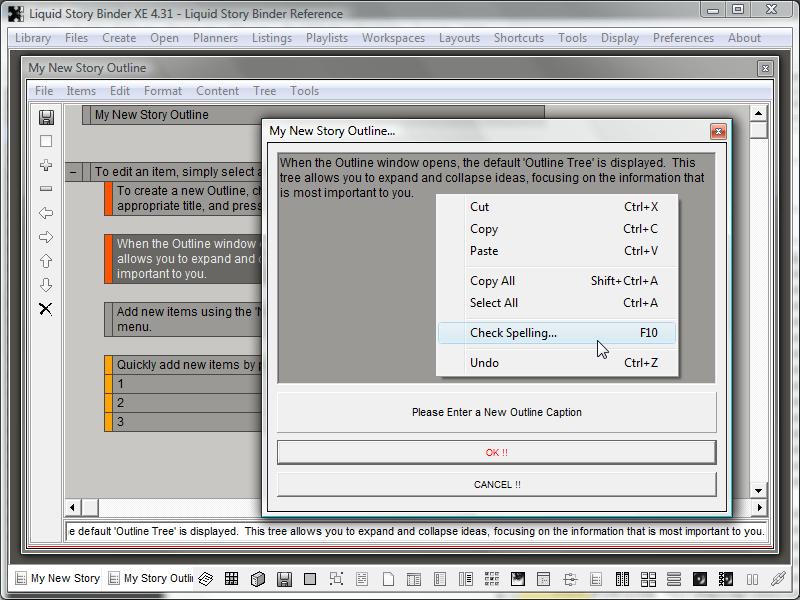
Task: Click the right arrow icon in the sidebar
Action: 46,237
